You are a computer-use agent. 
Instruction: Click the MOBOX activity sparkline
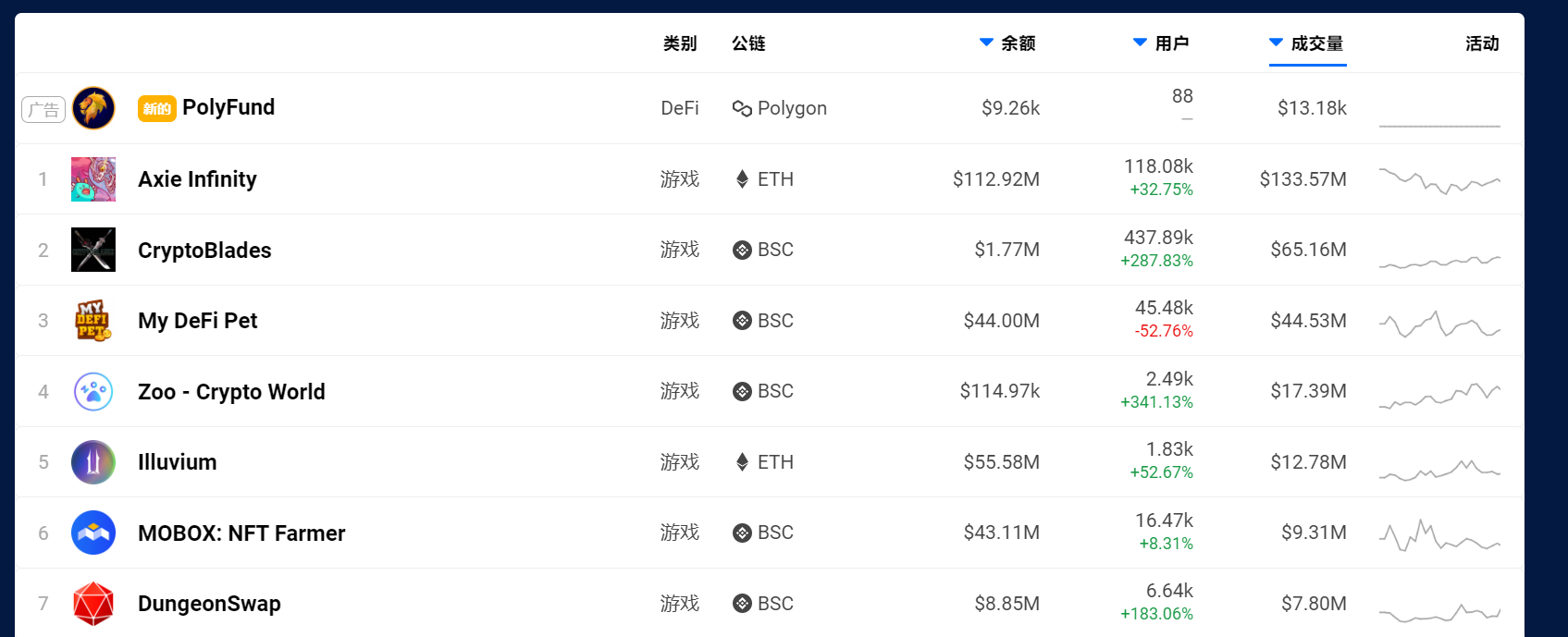[x=1439, y=535]
